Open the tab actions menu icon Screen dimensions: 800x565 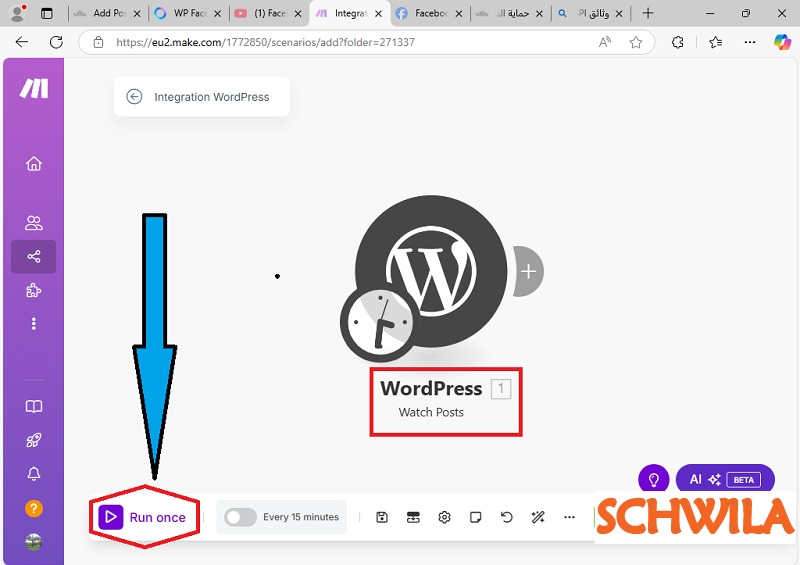pos(46,14)
